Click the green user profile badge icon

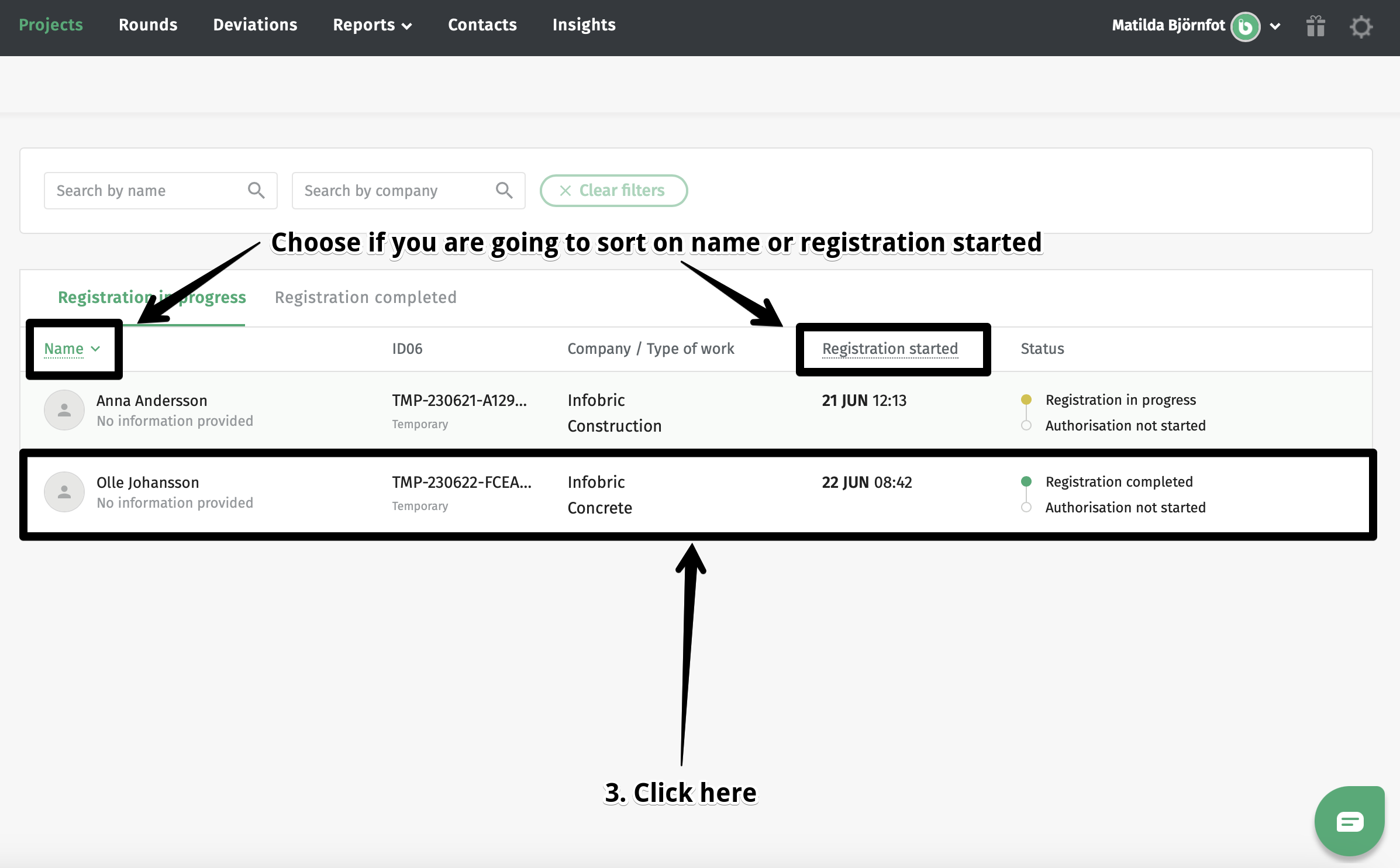1245,26
